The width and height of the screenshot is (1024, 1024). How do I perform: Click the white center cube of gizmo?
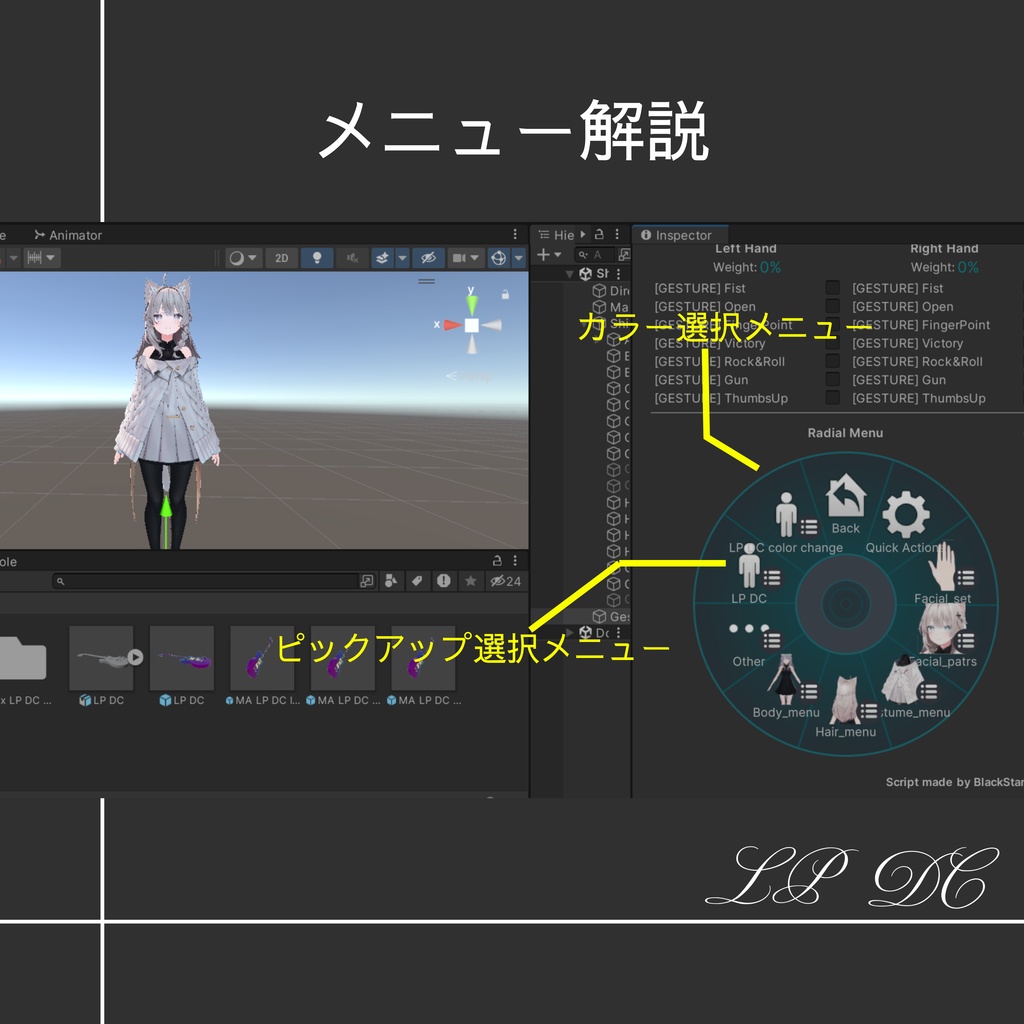(472, 325)
